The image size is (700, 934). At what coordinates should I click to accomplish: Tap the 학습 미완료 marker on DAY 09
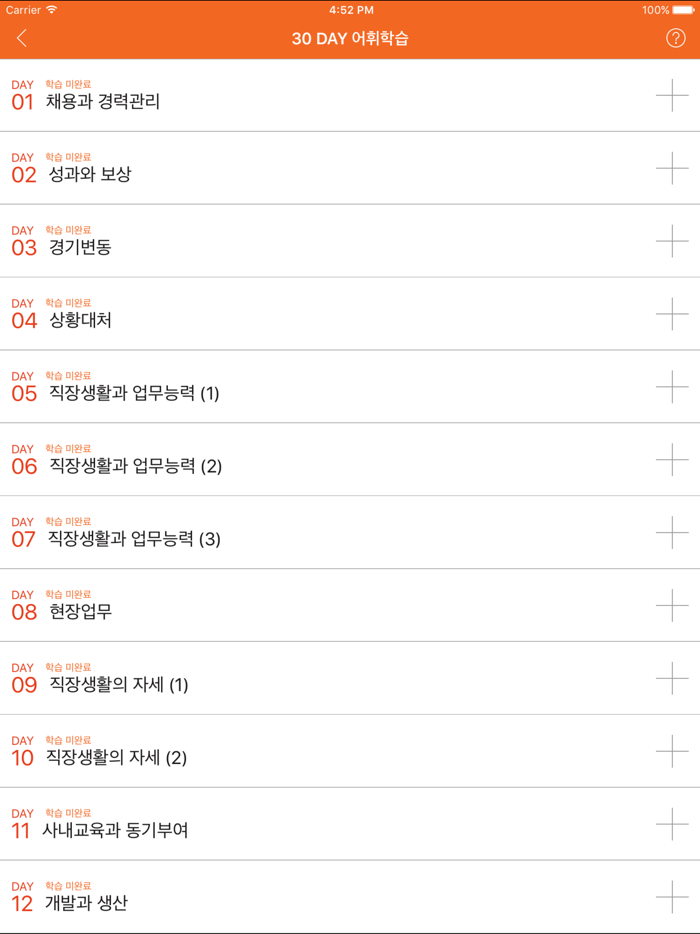coord(66,667)
